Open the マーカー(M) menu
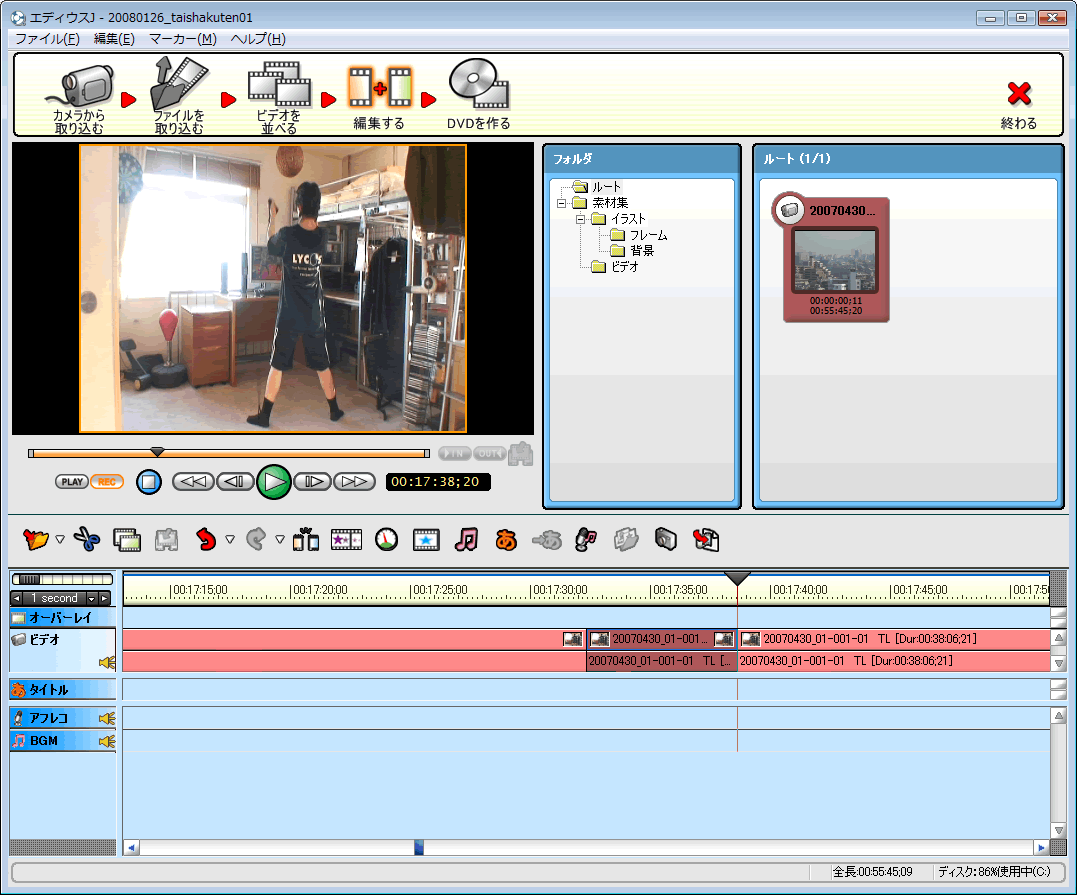This screenshot has width=1077, height=895. [182, 39]
